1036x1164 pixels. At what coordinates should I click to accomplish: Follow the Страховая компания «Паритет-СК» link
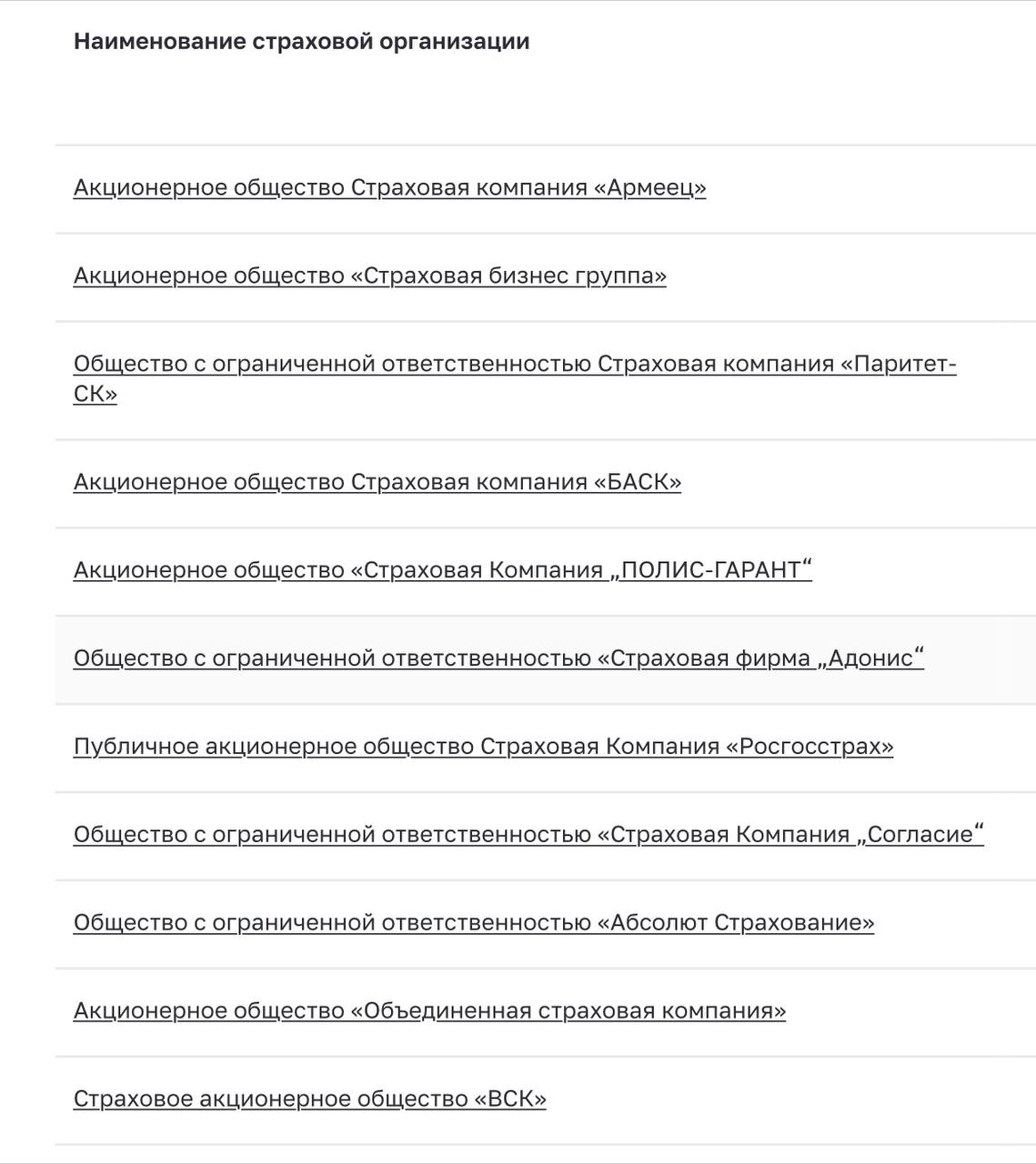click(x=515, y=378)
